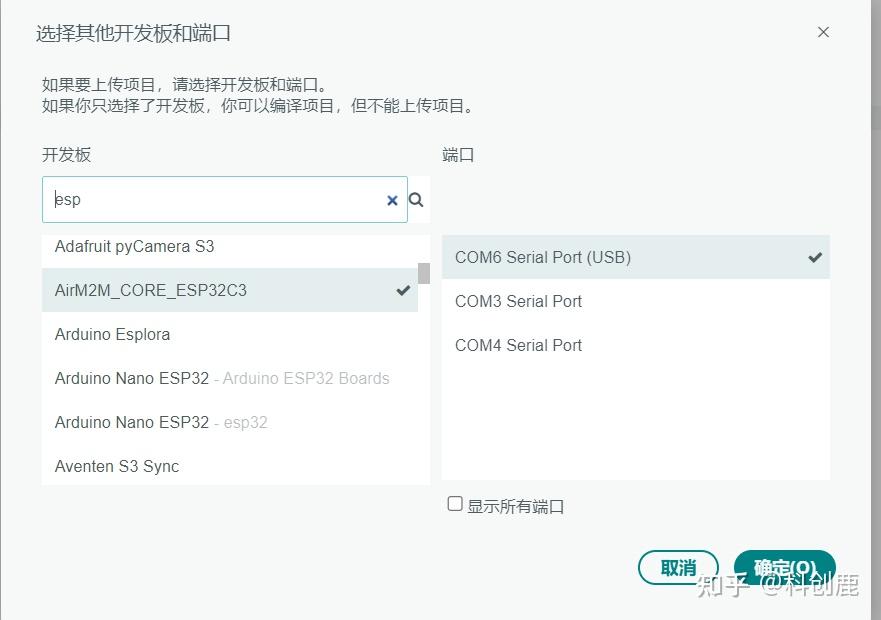Click the 取消 cancel button
Viewport: 881px width, 620px height.
[x=678, y=566]
